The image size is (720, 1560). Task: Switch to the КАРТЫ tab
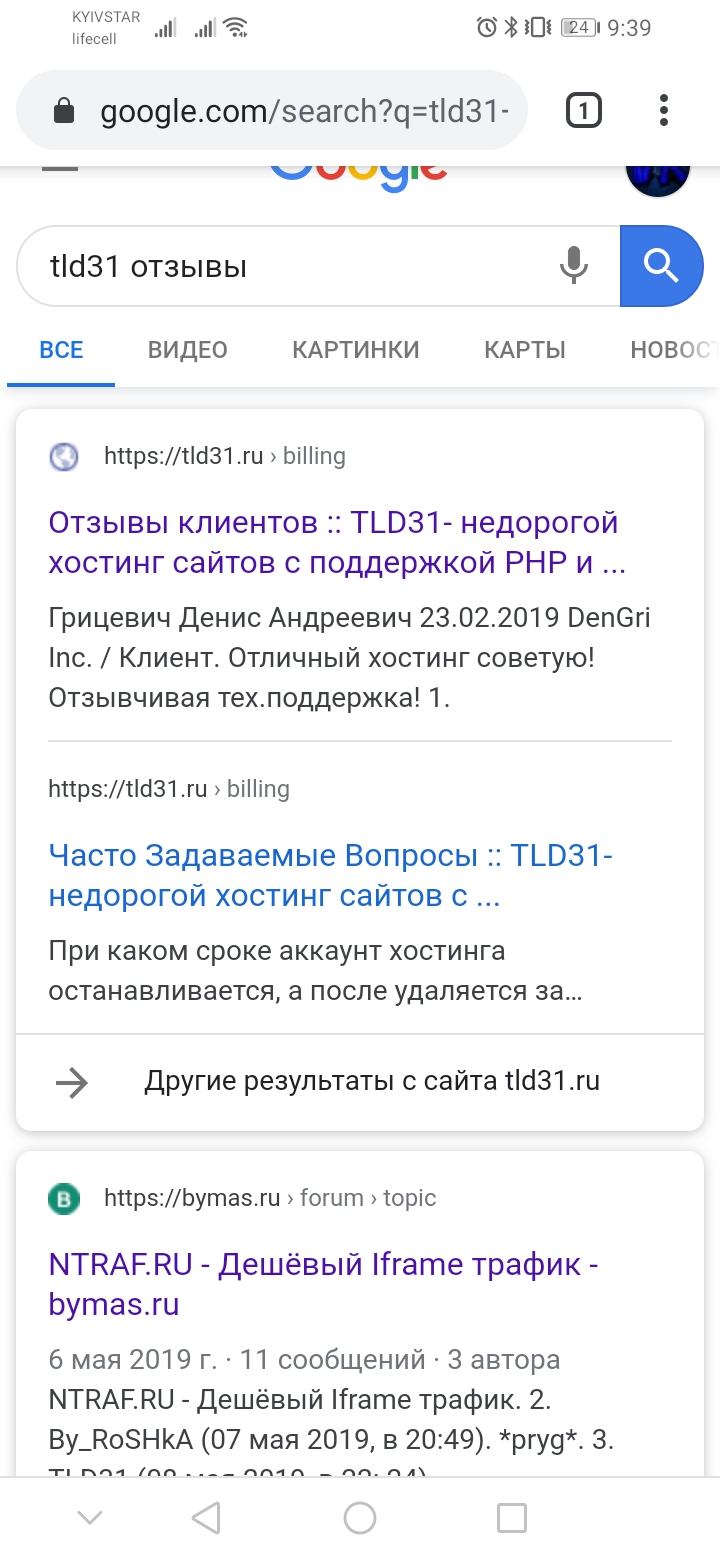525,350
